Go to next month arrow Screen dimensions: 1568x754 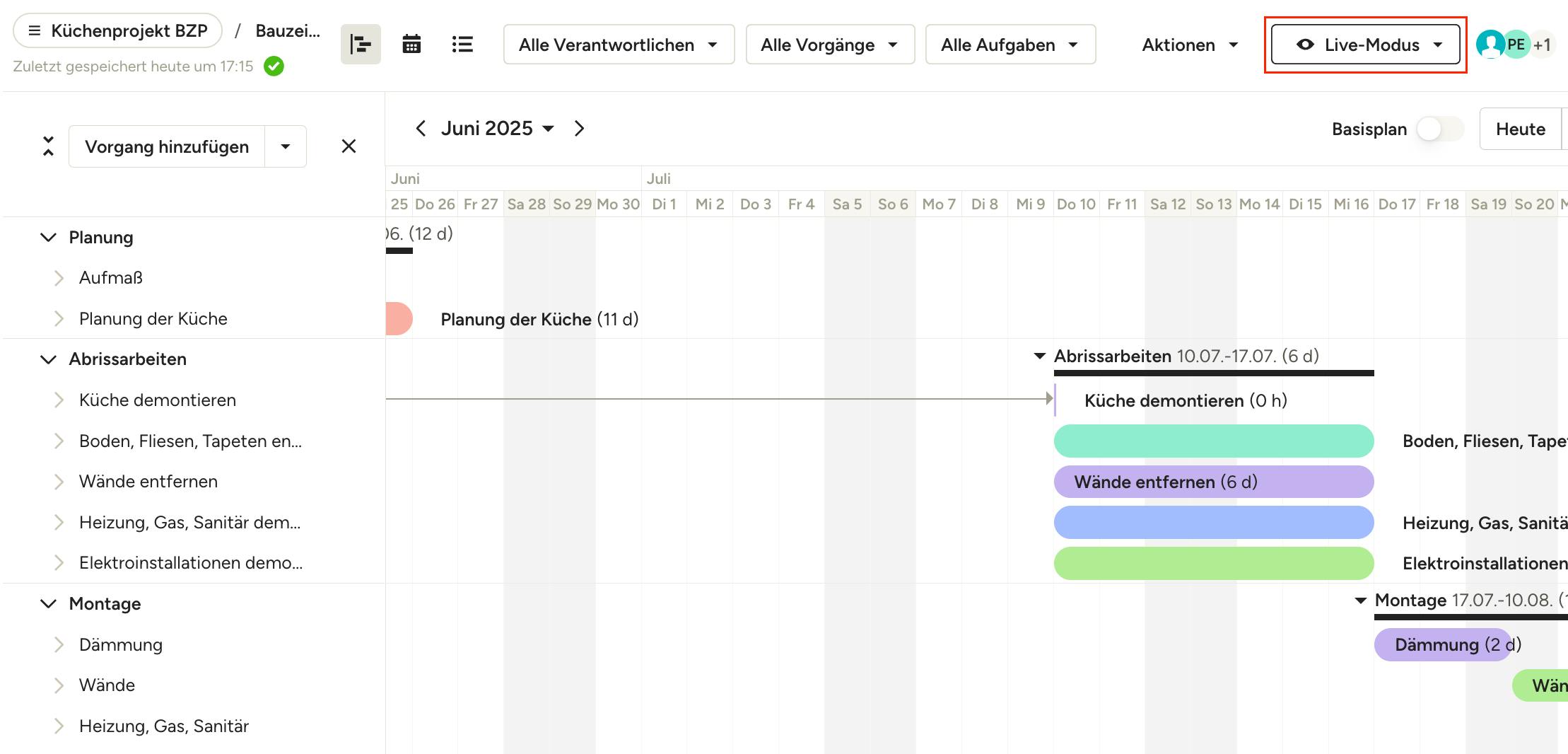click(x=579, y=128)
